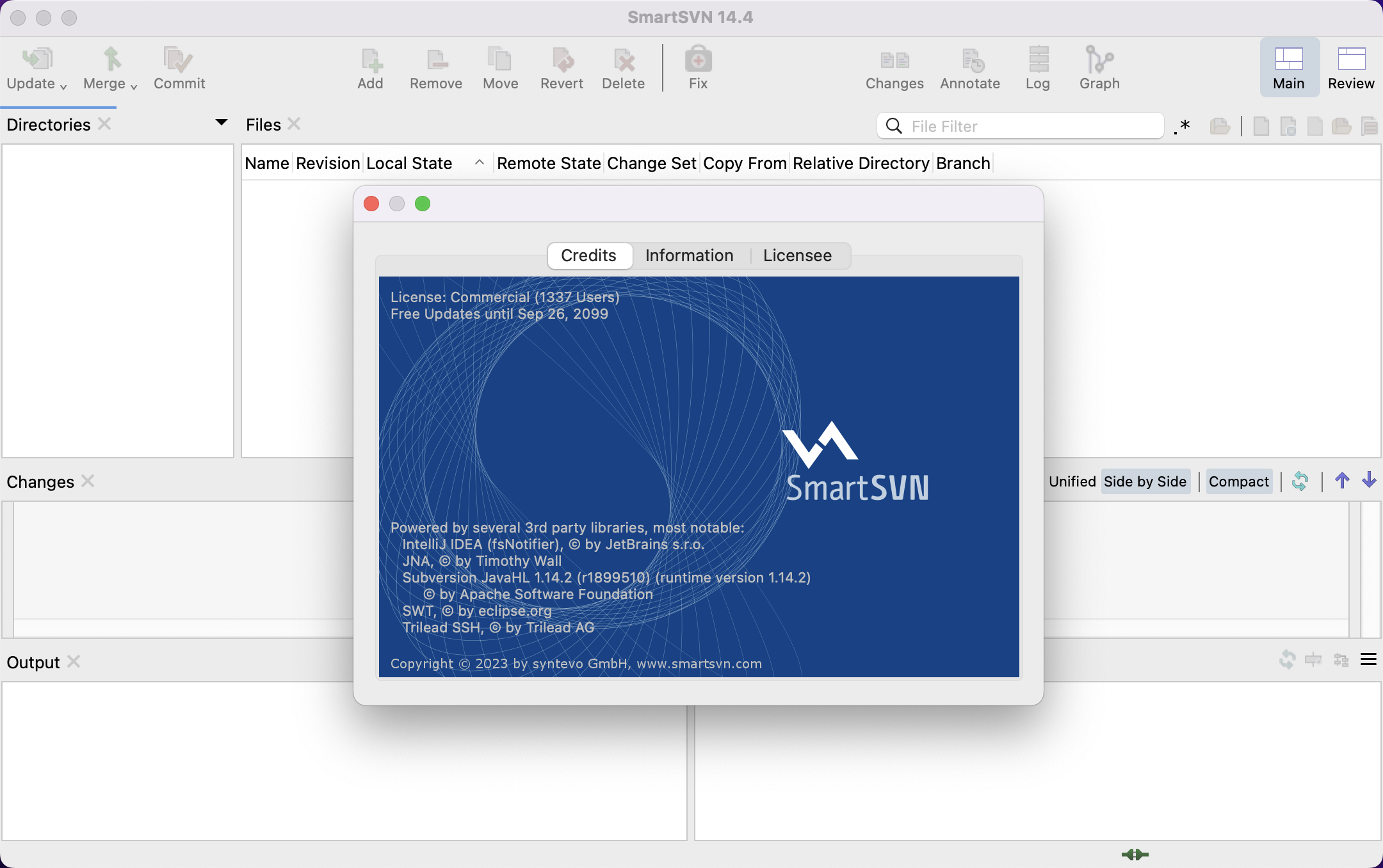The height and width of the screenshot is (868, 1383).
Task: Click the "License: Commercial (1337 Users)" text
Action: point(505,297)
